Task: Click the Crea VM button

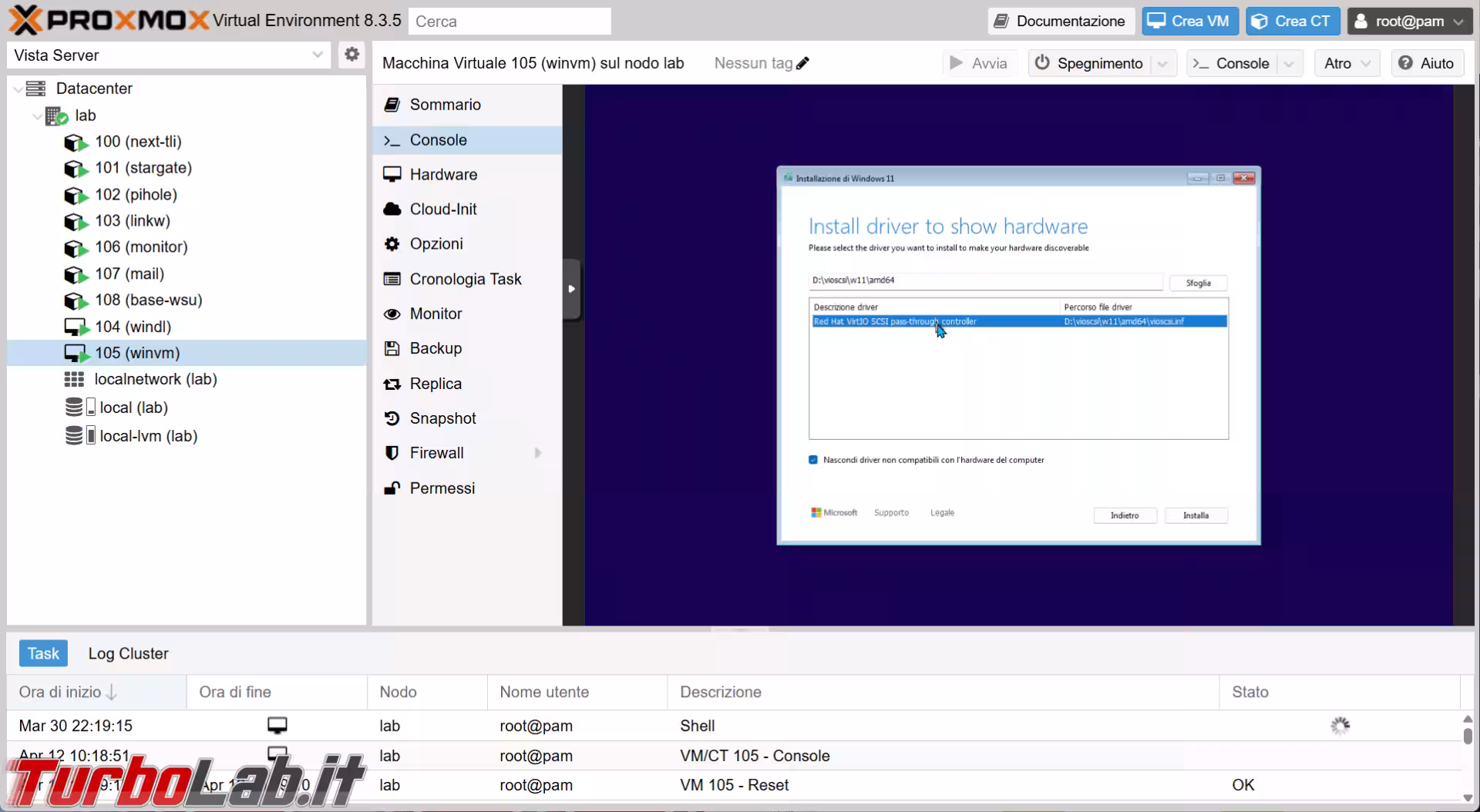Action: tap(1189, 22)
